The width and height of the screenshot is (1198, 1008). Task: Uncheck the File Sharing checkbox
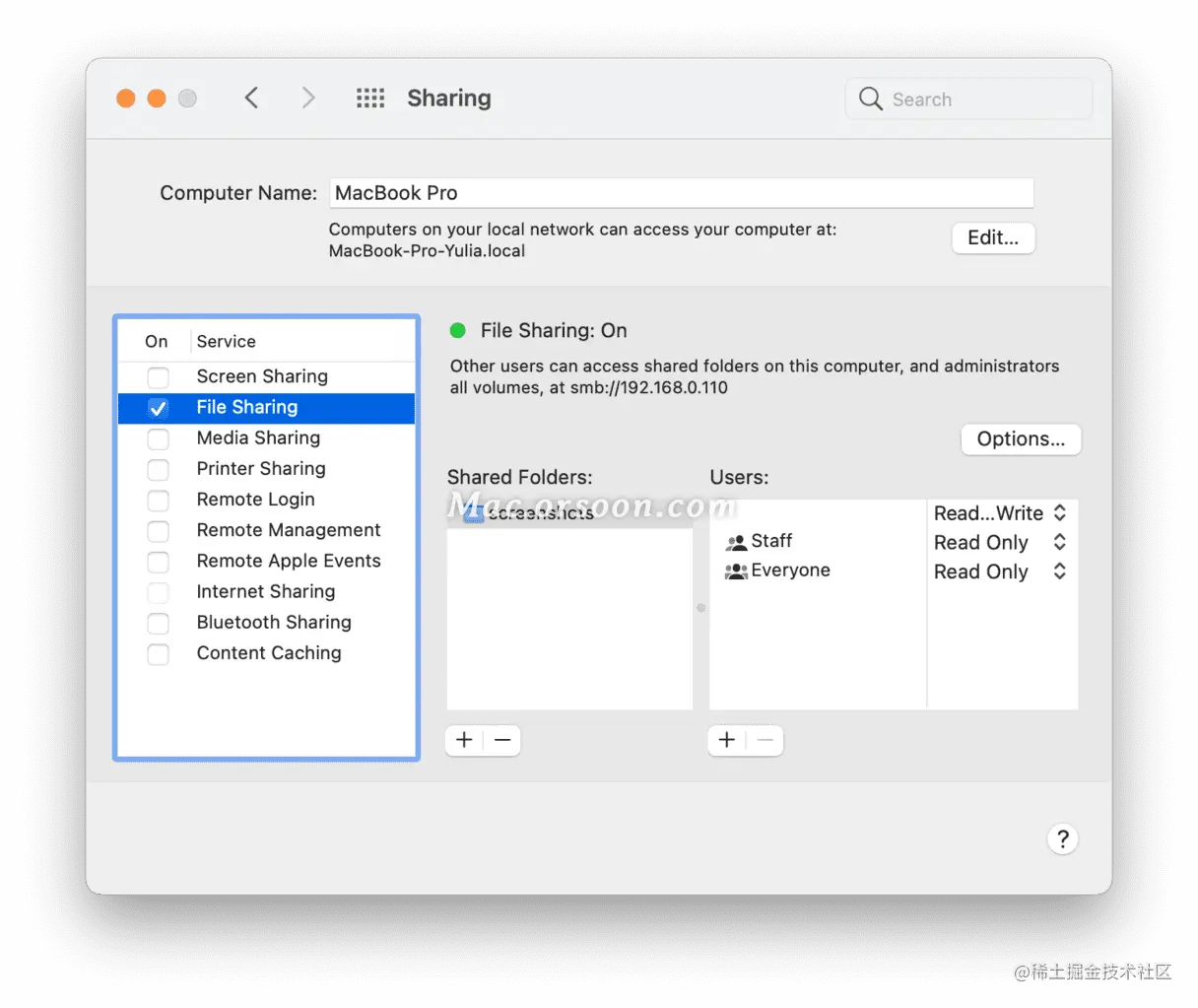(x=158, y=408)
